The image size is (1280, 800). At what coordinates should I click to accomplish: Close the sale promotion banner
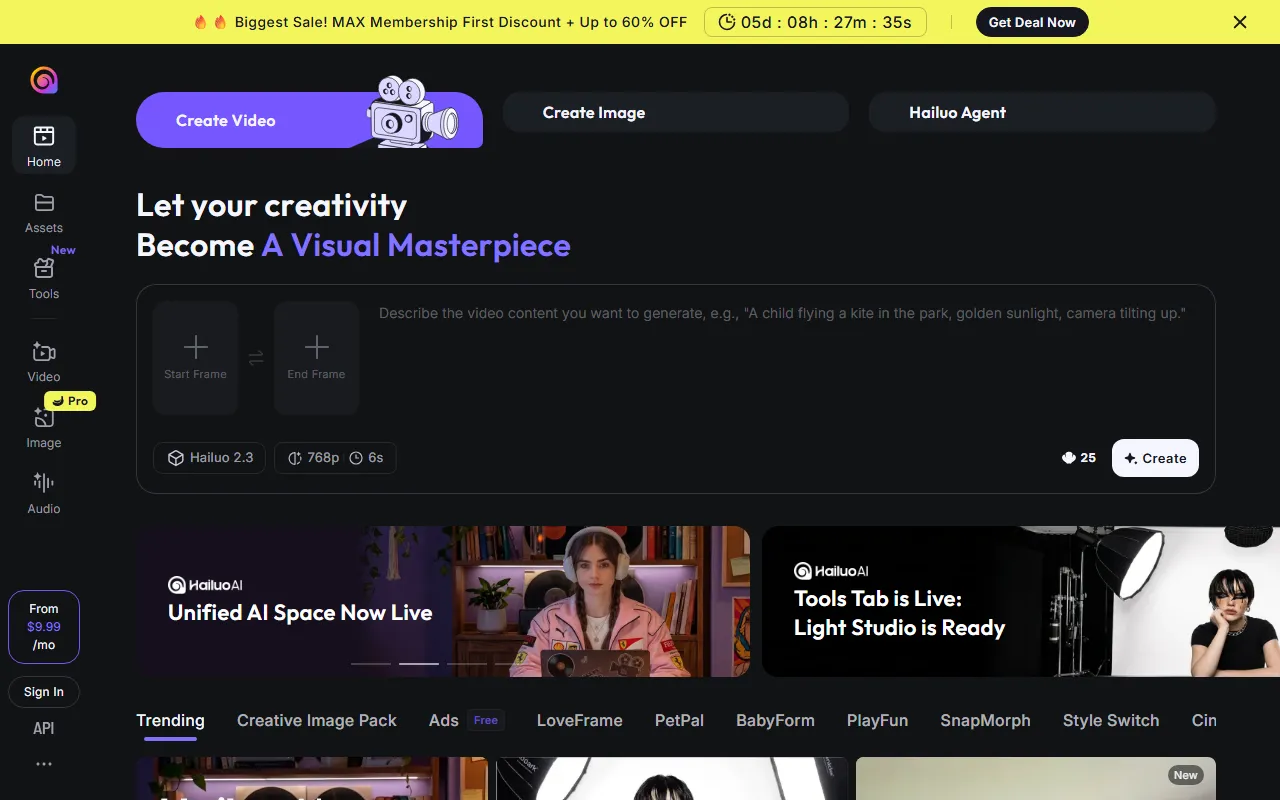coord(1240,22)
